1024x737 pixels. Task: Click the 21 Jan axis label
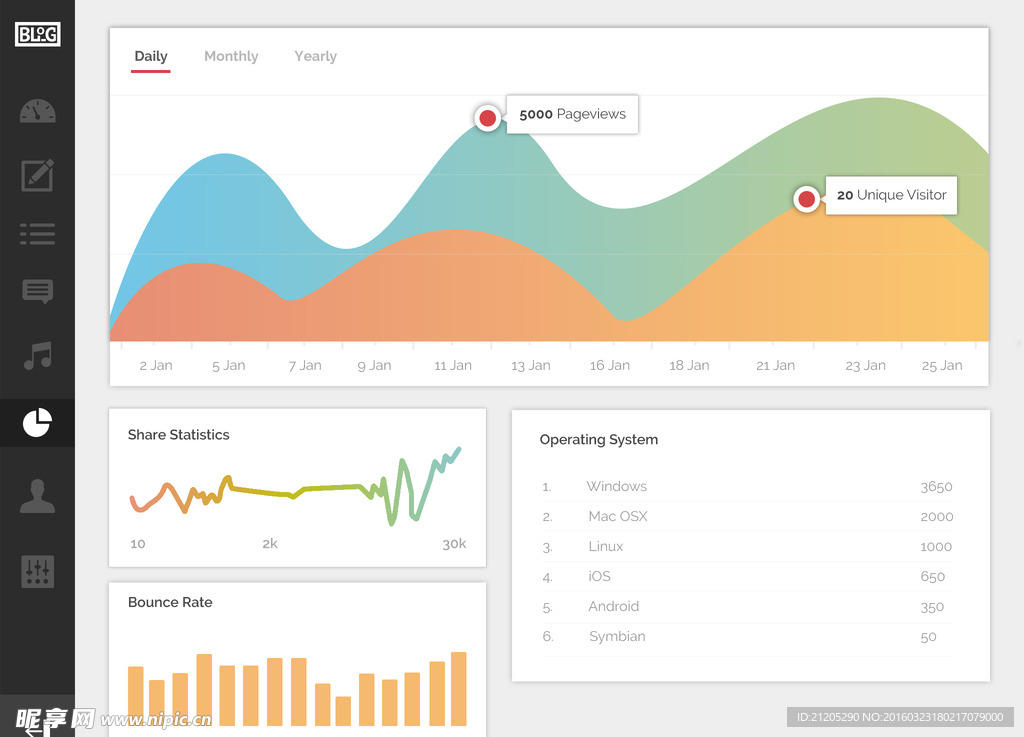click(776, 366)
